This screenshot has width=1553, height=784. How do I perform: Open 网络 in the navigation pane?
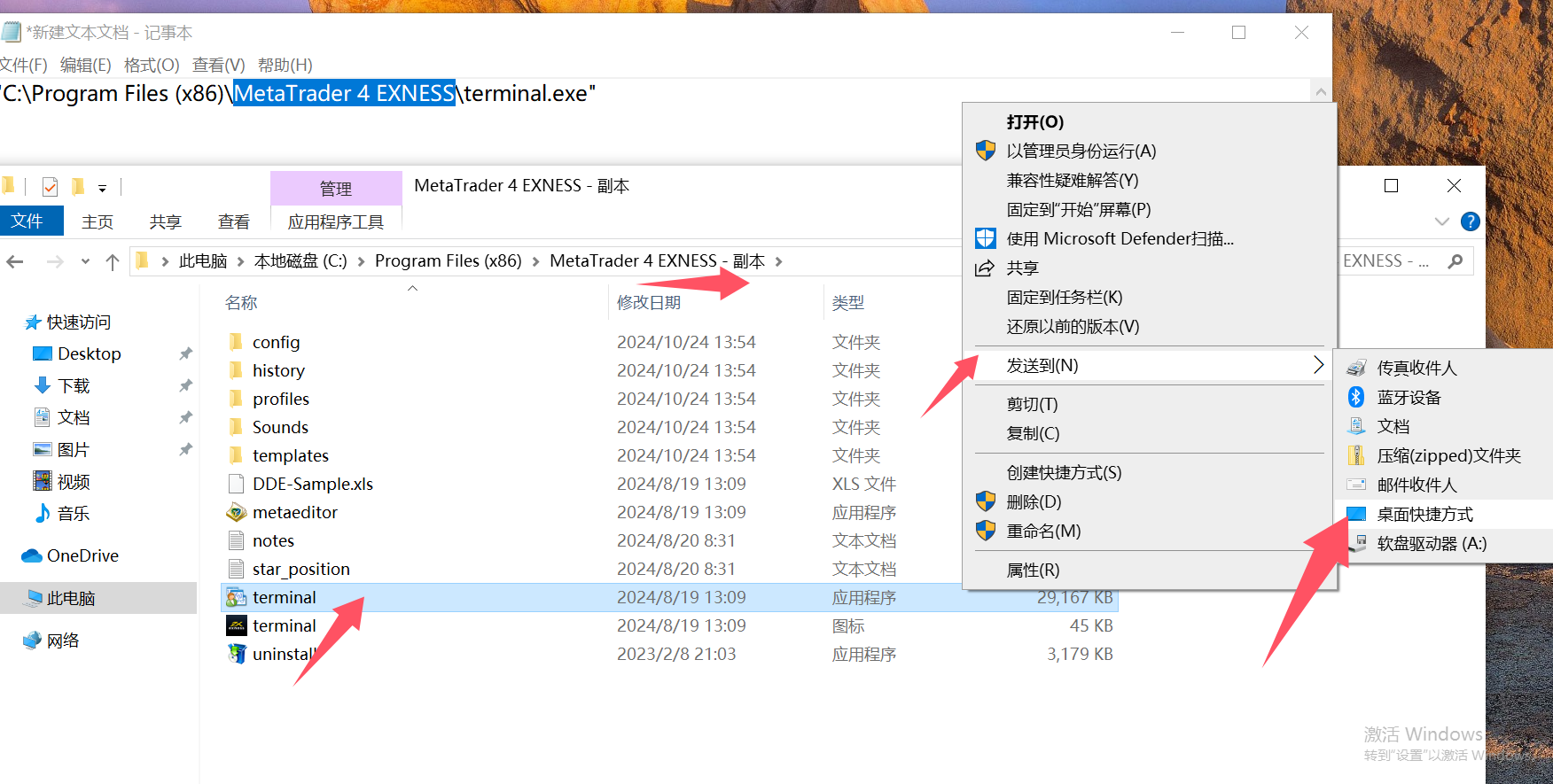[62, 640]
